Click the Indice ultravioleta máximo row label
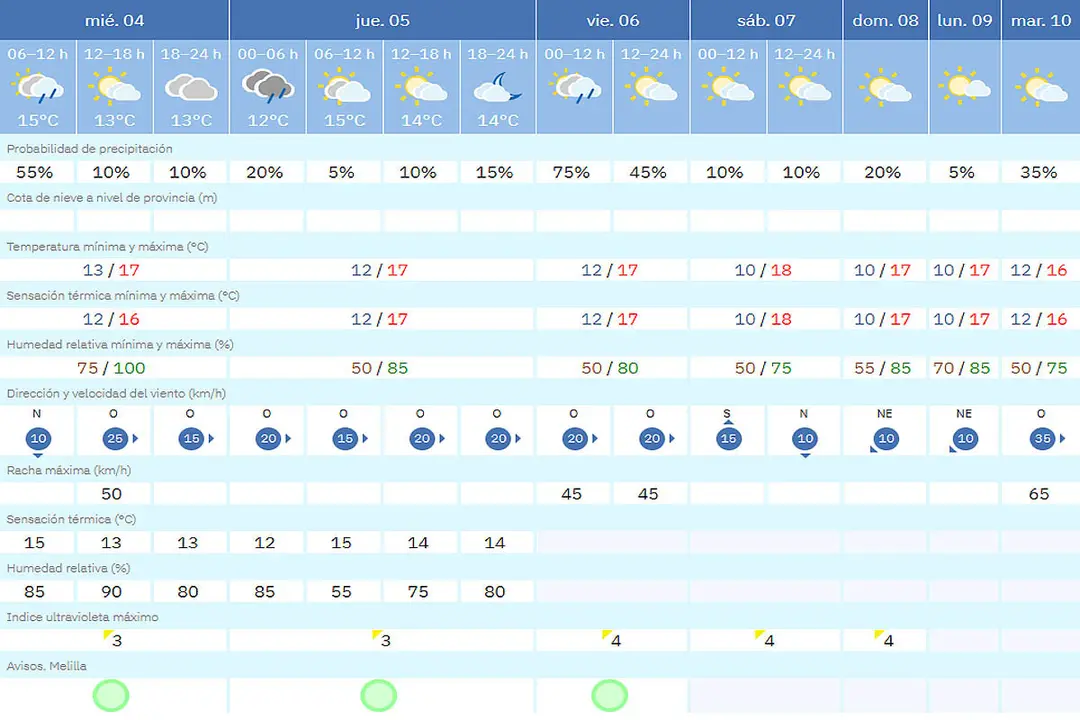The width and height of the screenshot is (1080, 720). coord(83,617)
